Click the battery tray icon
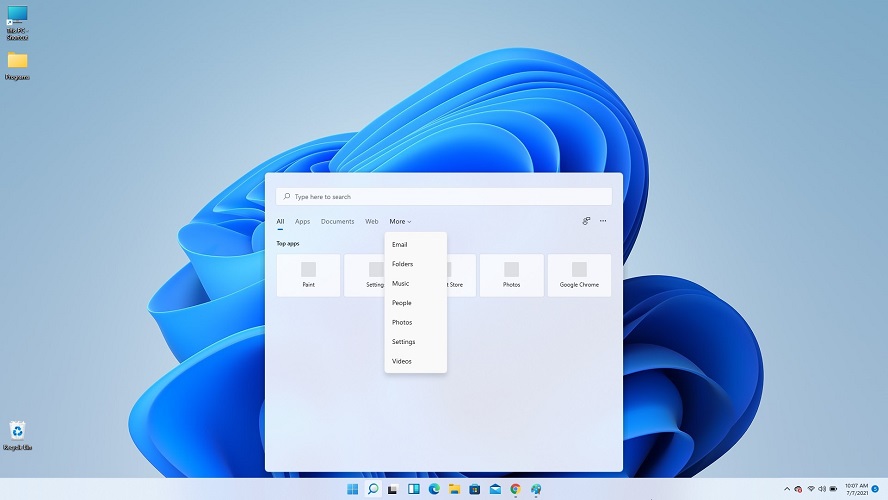Viewport: 888px width, 500px height. pos(833,489)
